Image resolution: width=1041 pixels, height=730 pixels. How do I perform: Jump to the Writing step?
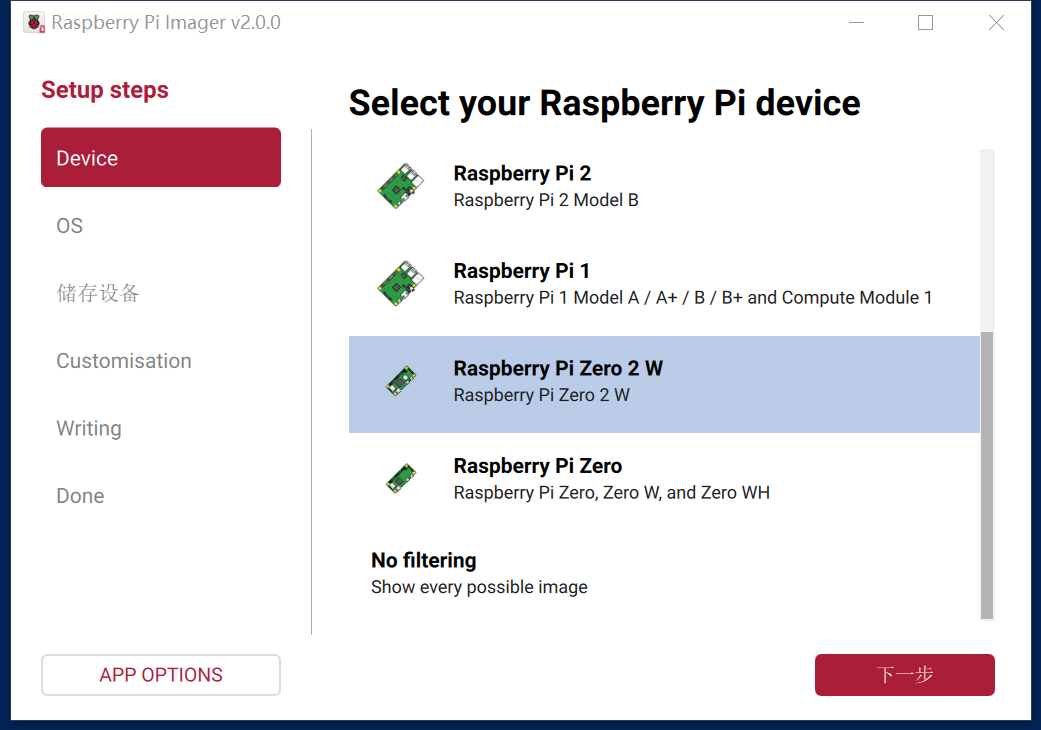point(89,428)
